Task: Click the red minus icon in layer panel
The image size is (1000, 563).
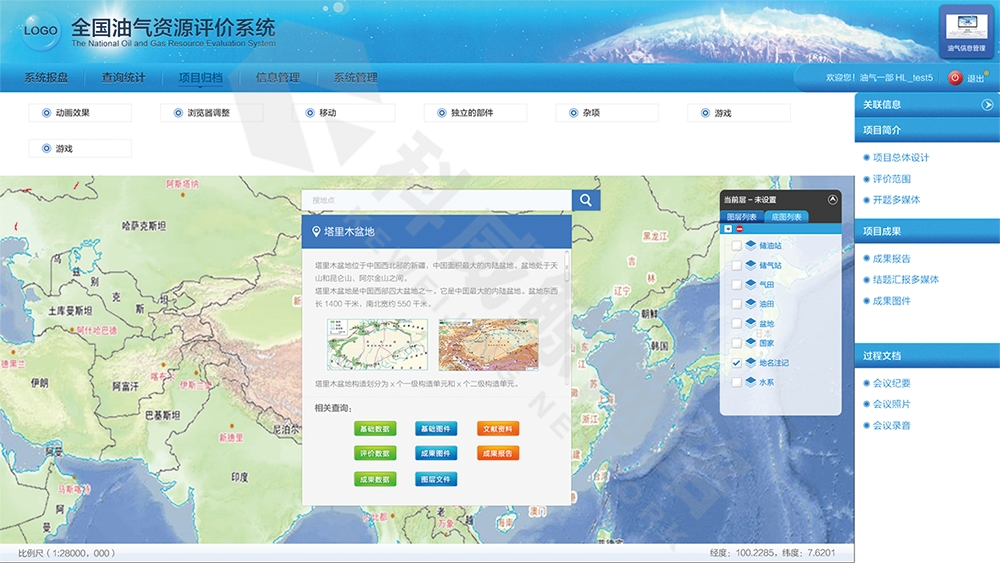Action: point(739,229)
